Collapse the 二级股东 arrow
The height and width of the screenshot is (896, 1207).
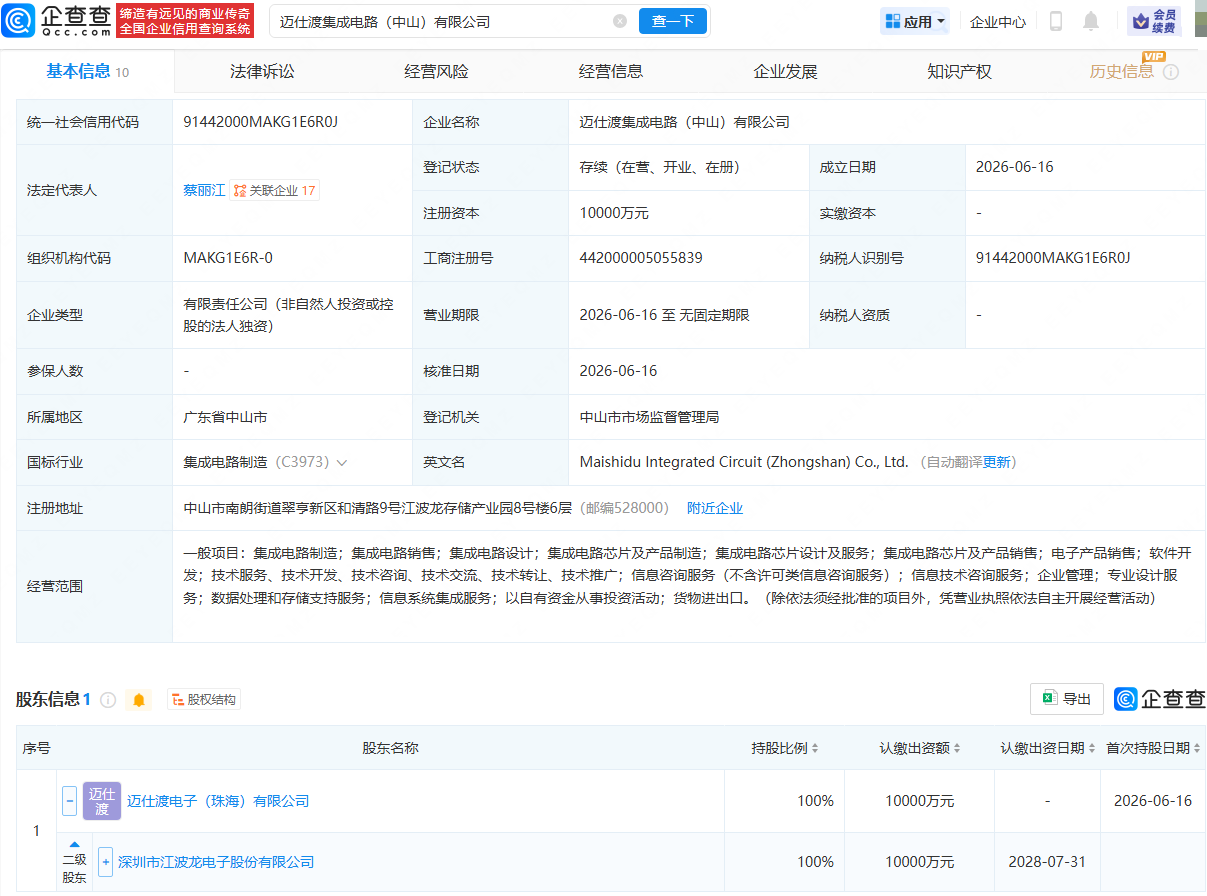74,845
